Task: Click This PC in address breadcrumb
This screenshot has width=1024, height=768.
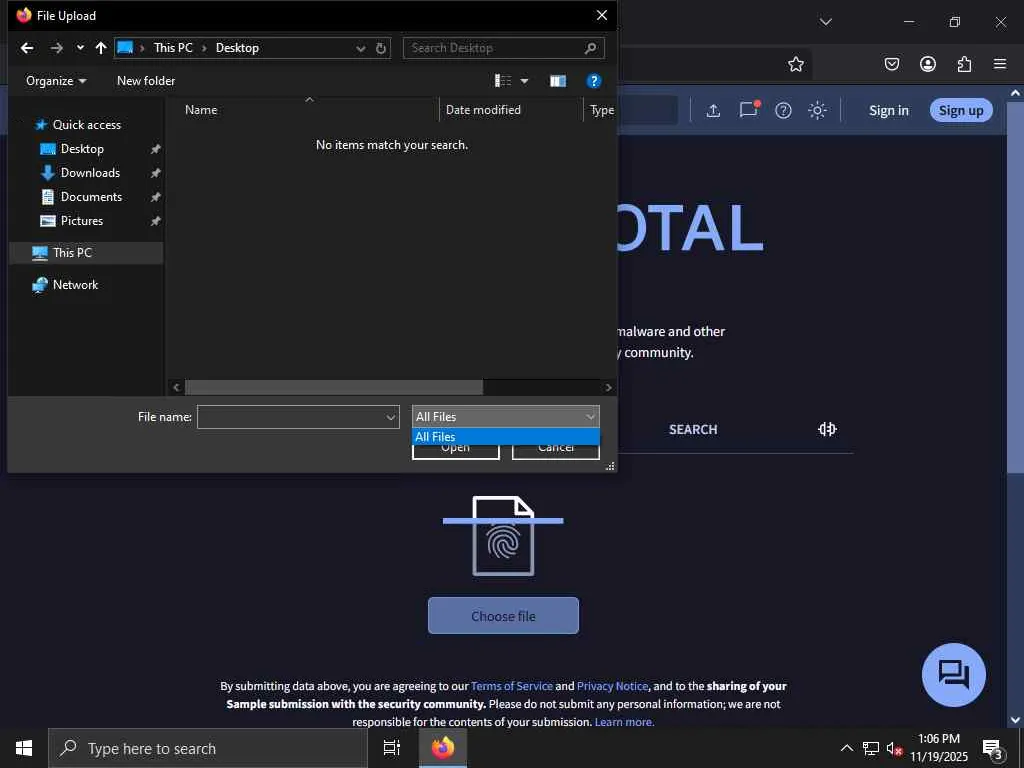Action: [x=173, y=48]
